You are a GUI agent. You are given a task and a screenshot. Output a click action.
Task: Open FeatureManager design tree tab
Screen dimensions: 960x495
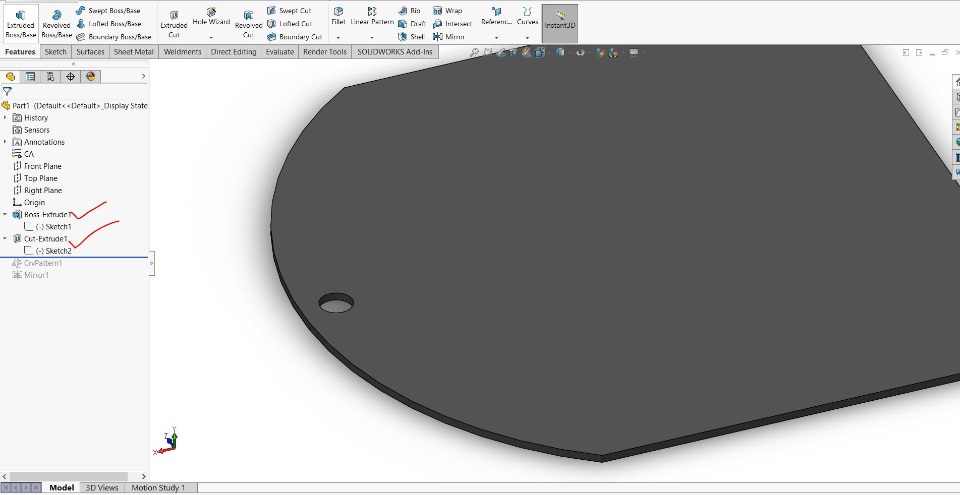(x=10, y=77)
